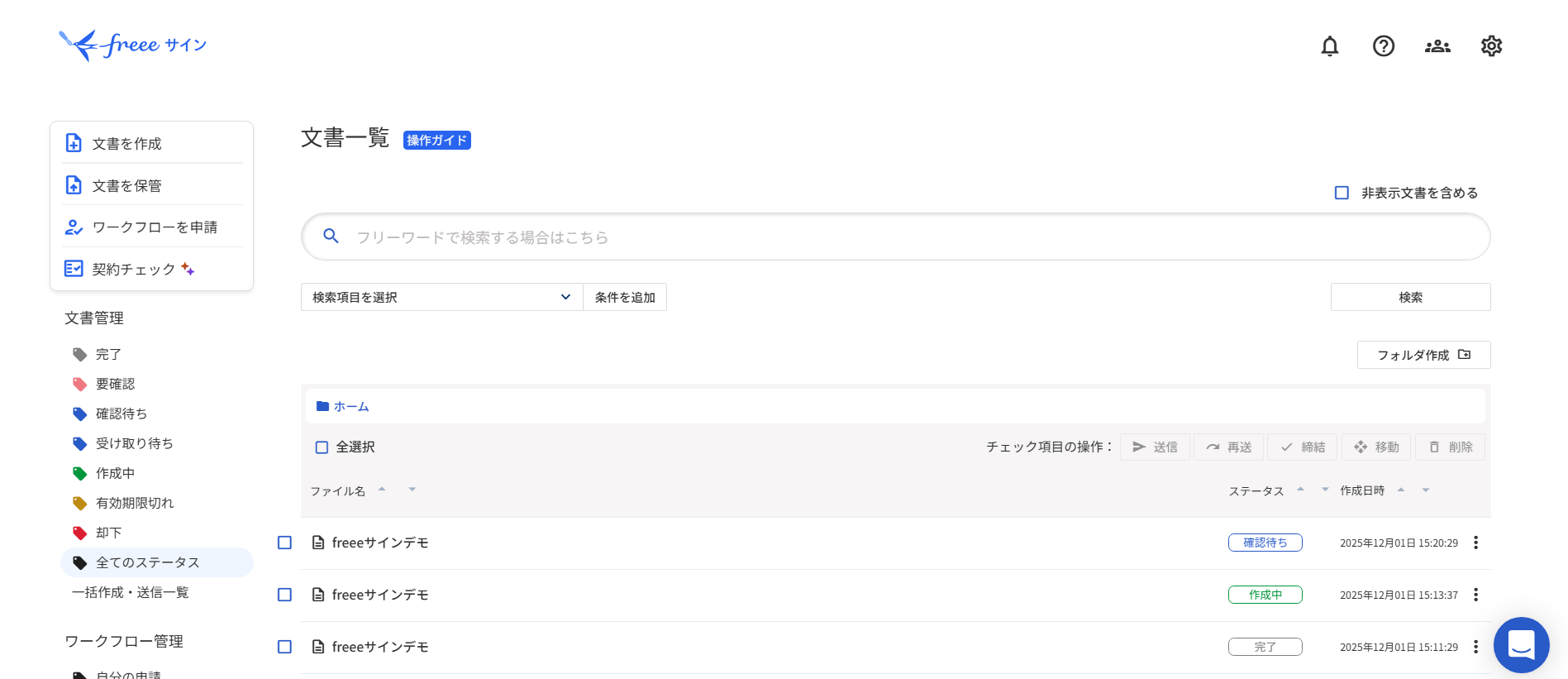1568x679 pixels.
Task: Open the chat support bubble
Action: click(x=1521, y=644)
